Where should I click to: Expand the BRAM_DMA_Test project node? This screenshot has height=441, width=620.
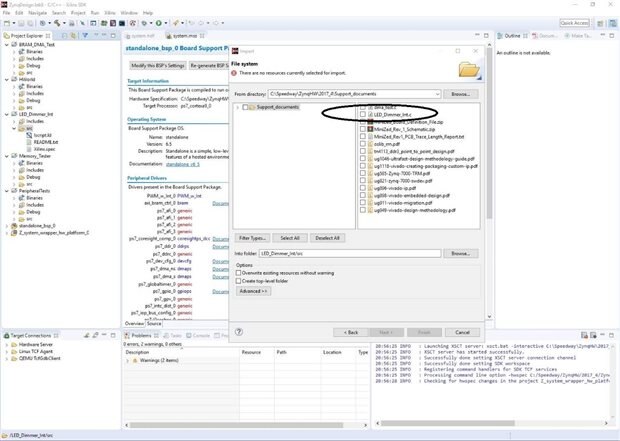(5, 45)
